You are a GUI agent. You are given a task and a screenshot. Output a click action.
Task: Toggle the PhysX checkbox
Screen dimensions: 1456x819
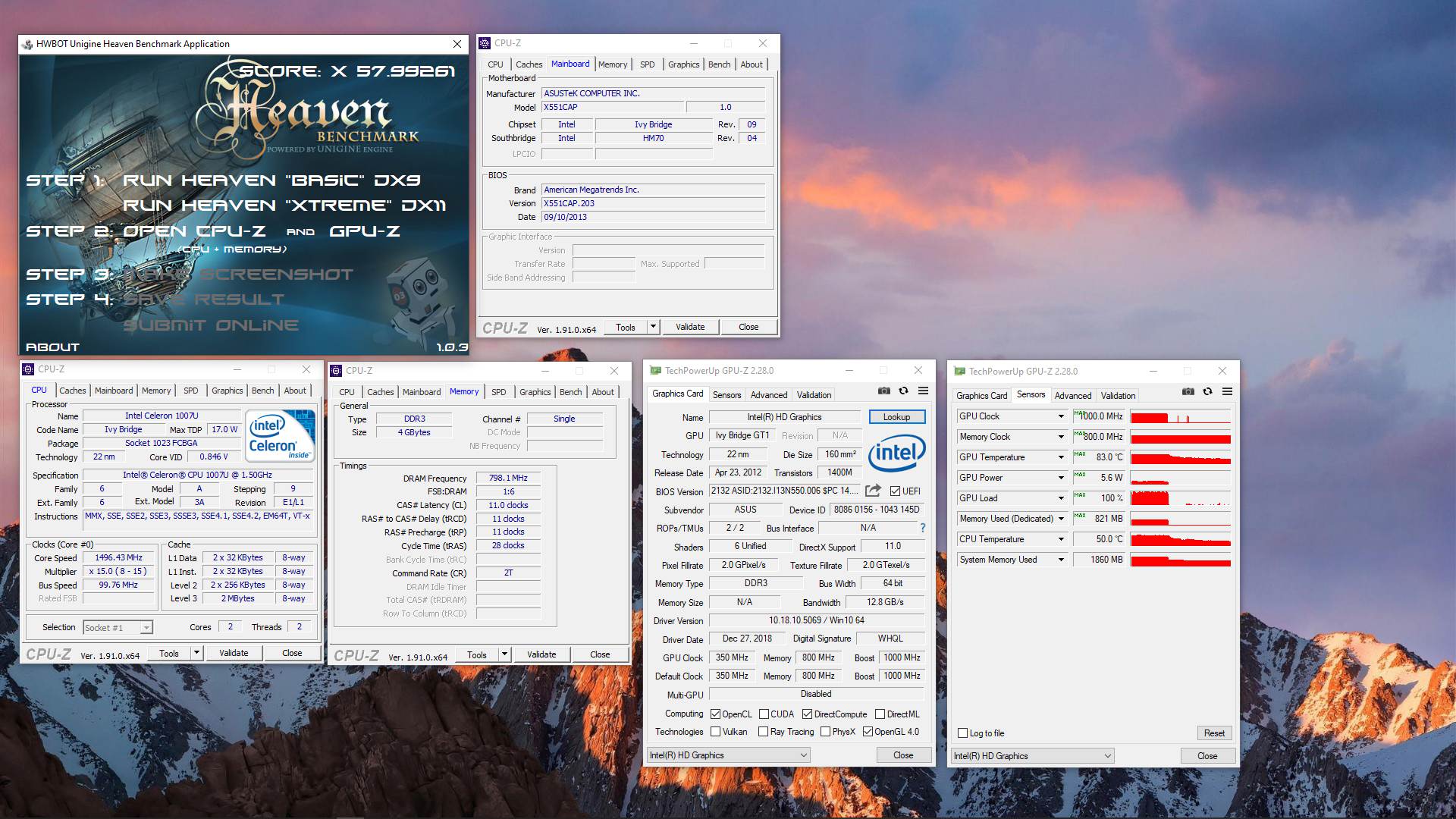825,732
